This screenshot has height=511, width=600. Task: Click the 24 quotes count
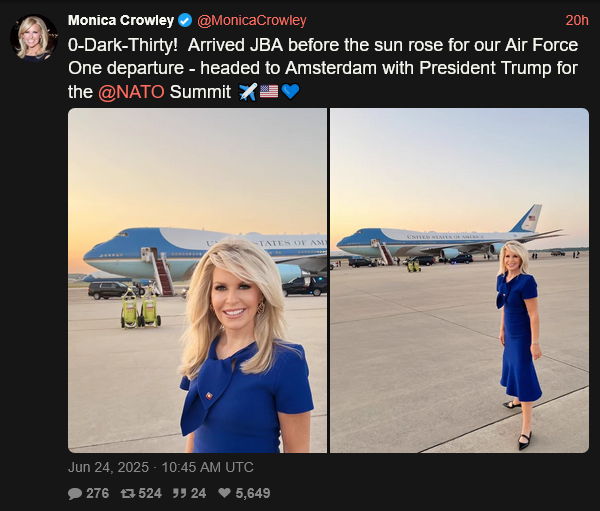[198, 493]
